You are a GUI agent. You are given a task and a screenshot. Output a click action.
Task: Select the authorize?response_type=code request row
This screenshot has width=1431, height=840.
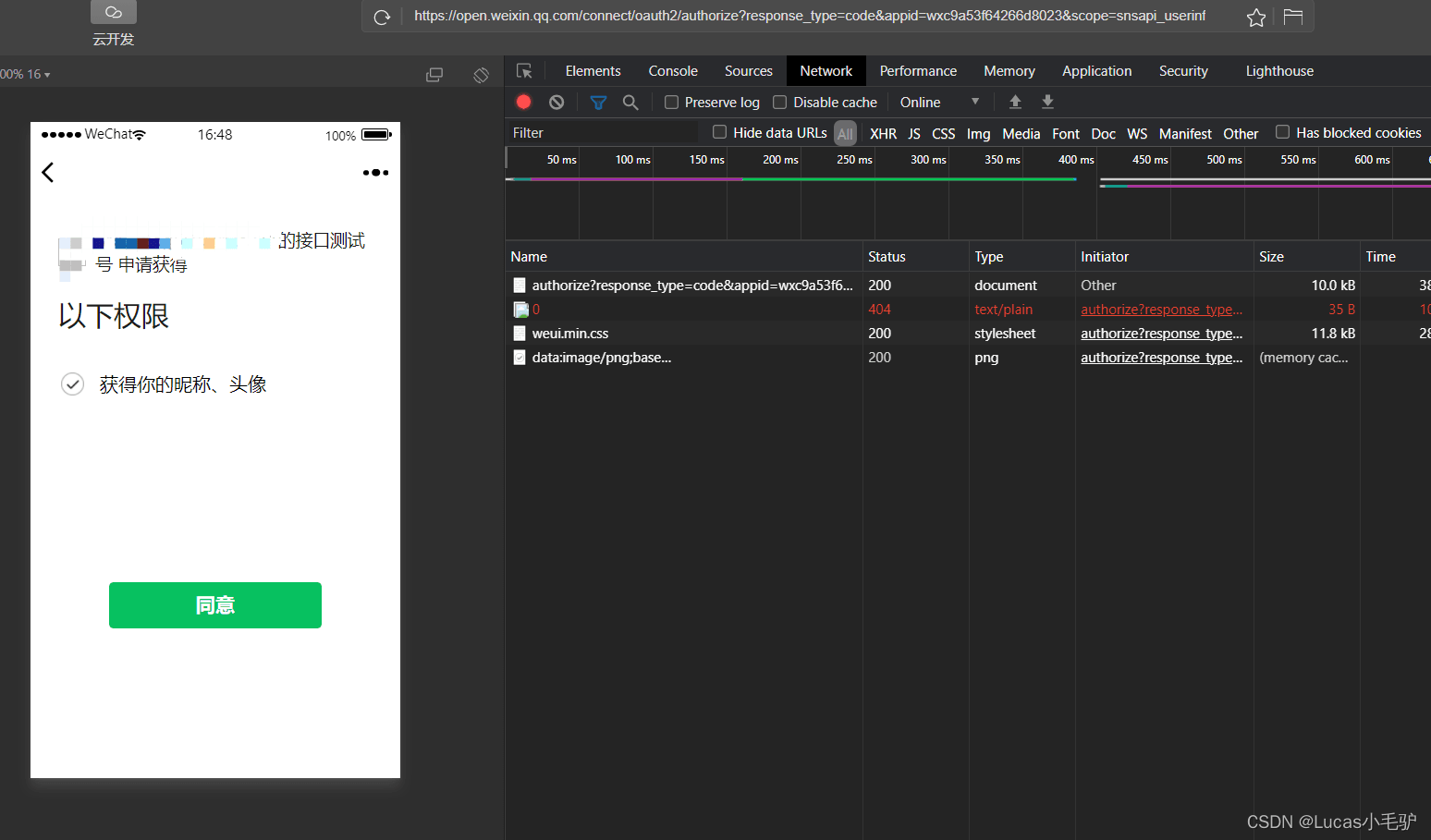(x=968, y=286)
